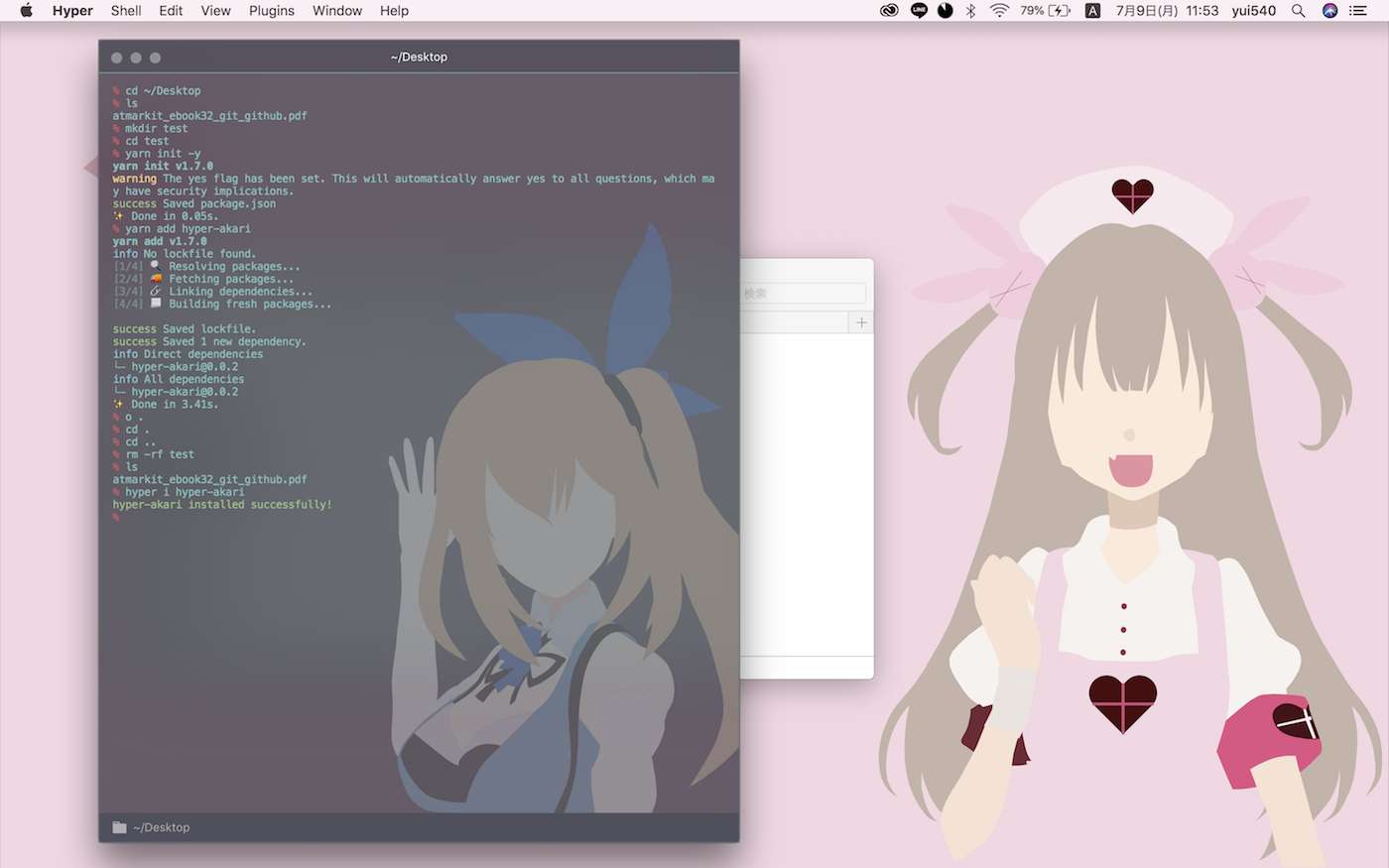Click the plus button in background window
Screen dimensions: 1389x868
tap(861, 322)
